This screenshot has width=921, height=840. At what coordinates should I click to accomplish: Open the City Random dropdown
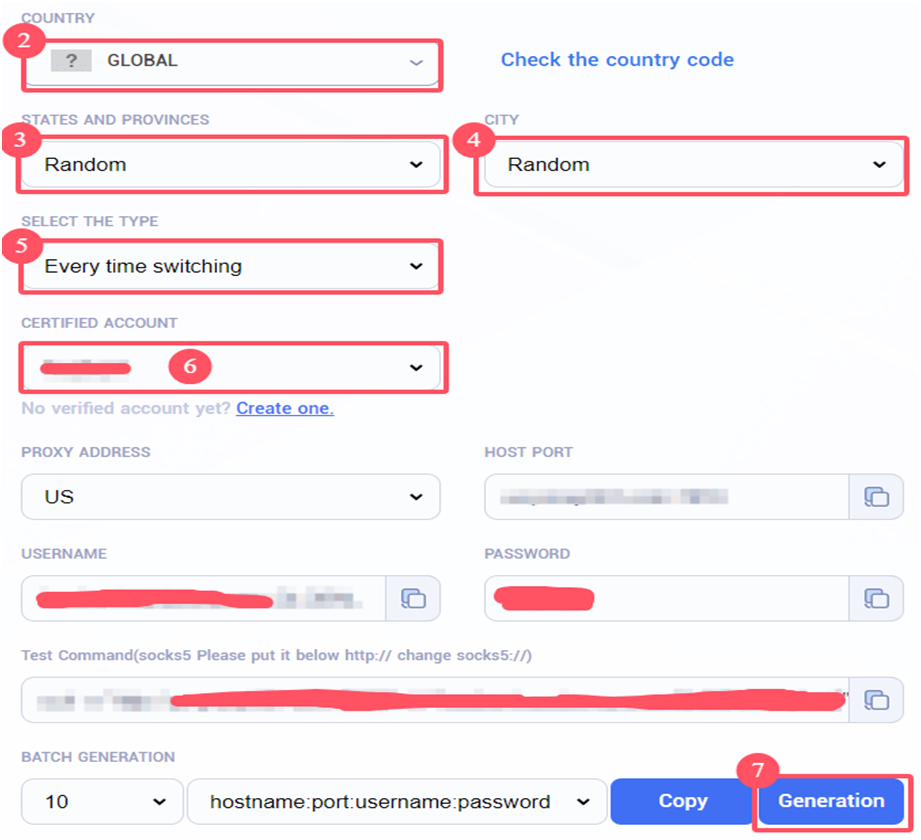(695, 165)
